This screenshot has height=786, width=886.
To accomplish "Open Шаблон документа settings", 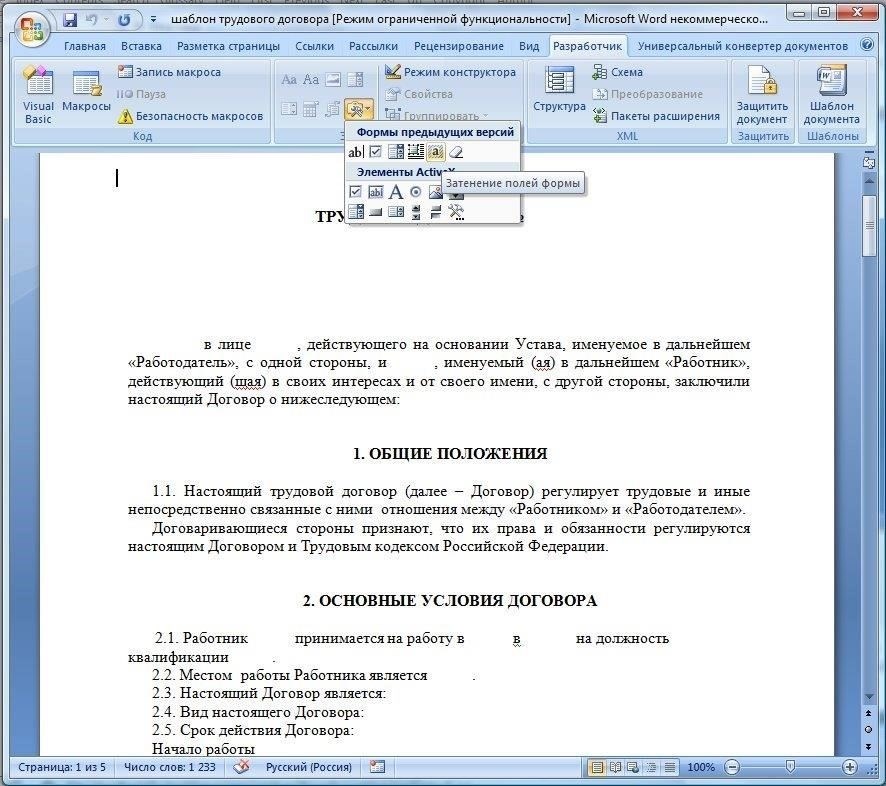I will click(831, 94).
